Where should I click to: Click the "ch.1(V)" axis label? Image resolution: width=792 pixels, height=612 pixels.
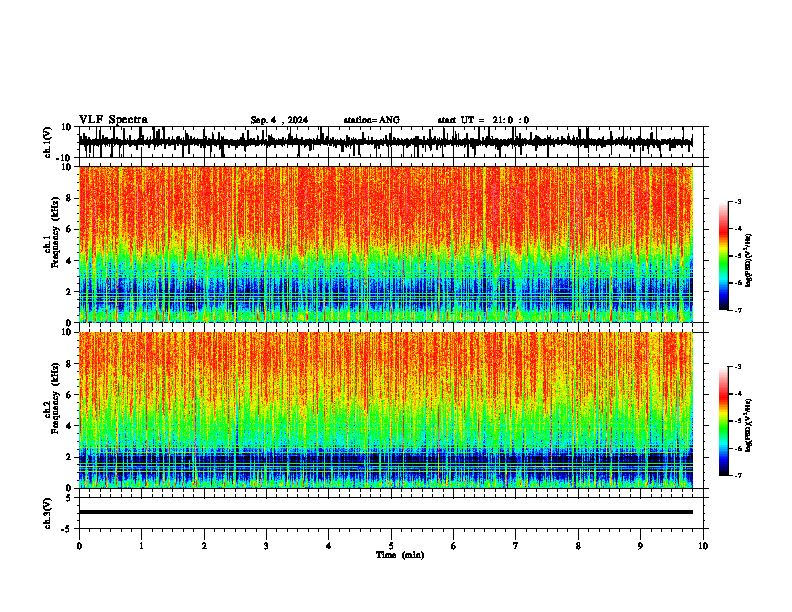coord(48,142)
